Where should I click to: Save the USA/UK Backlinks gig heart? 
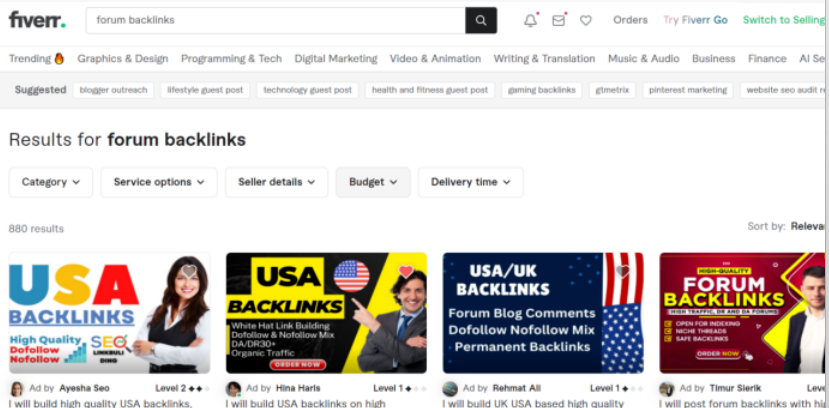pyautogui.click(x=622, y=271)
